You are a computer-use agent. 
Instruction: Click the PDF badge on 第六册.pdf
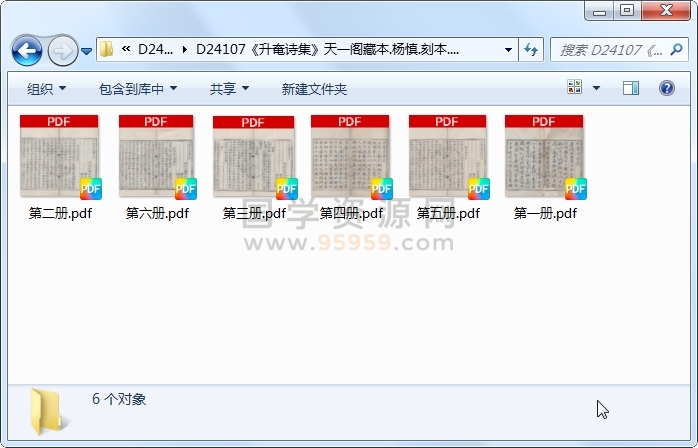coord(186,189)
